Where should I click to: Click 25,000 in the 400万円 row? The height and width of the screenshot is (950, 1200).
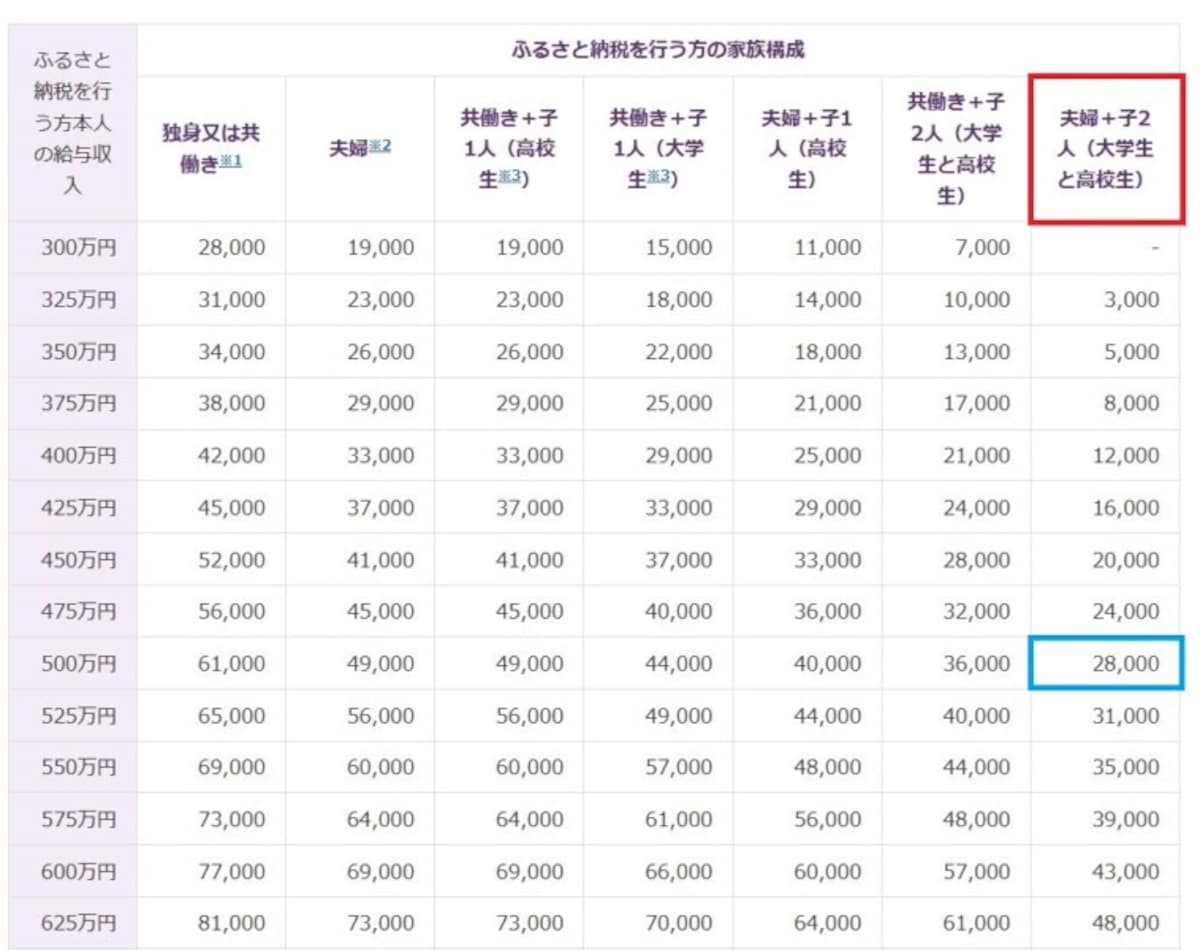coord(827,456)
